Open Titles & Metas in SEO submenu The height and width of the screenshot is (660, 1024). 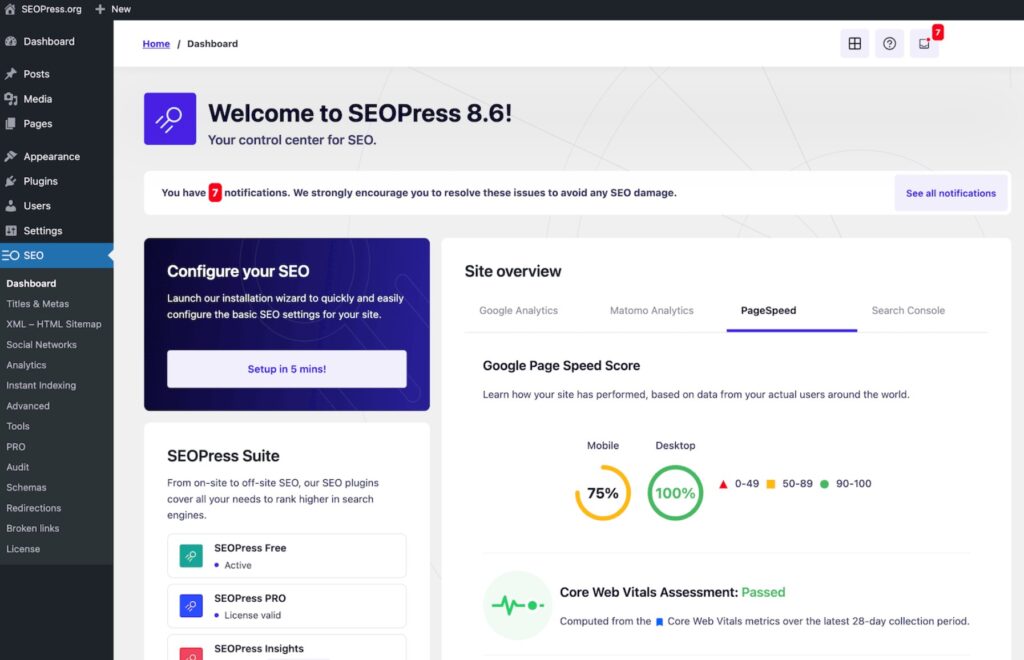37,304
